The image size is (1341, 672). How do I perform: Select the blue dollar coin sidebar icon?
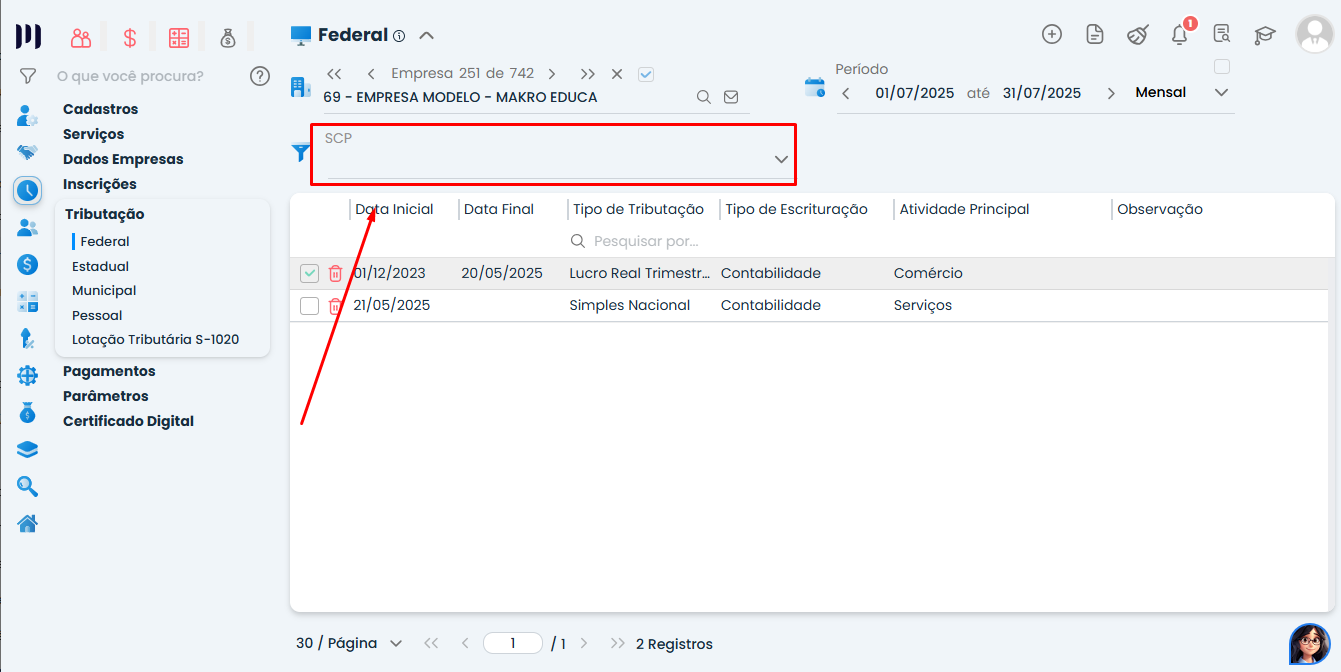(27, 264)
